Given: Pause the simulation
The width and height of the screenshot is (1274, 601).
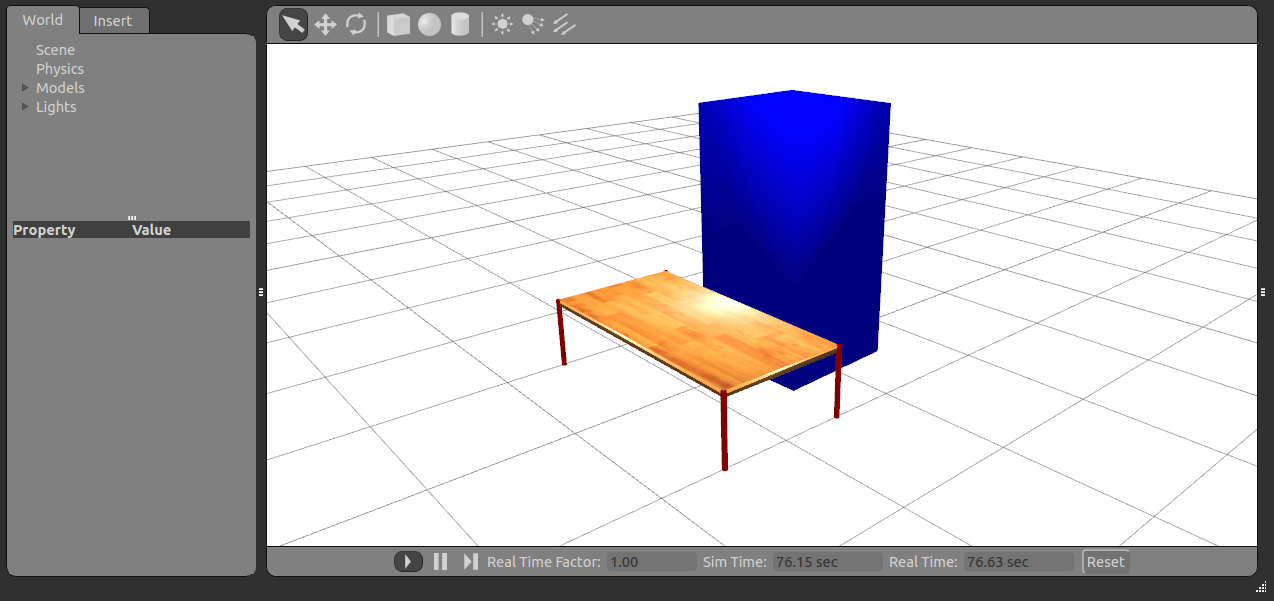Looking at the screenshot, I should click(440, 562).
